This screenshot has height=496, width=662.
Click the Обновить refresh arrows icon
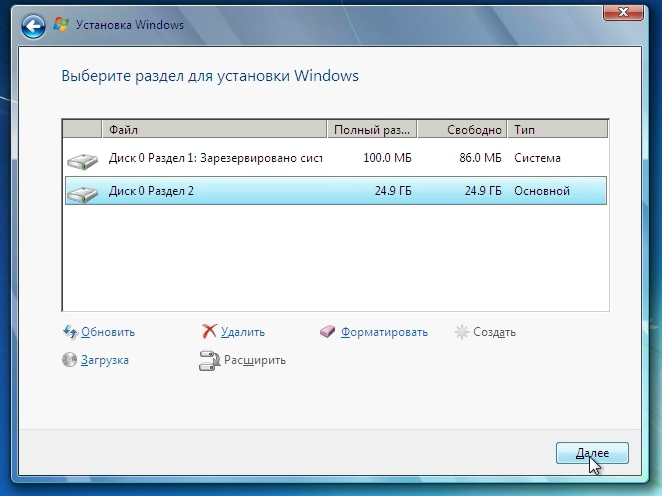tap(70, 332)
